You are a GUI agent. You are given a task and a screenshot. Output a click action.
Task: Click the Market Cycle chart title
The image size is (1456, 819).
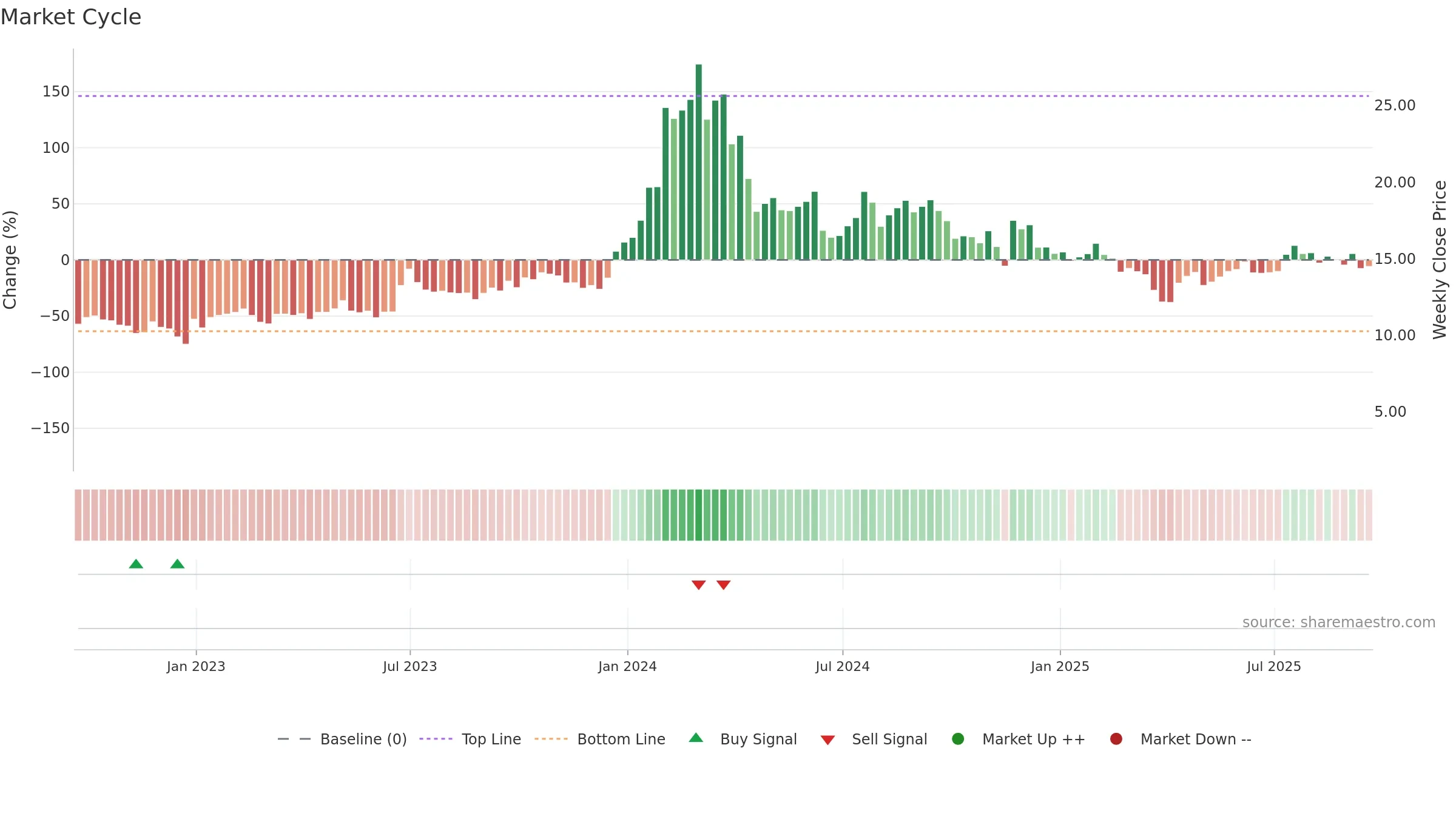[x=71, y=17]
